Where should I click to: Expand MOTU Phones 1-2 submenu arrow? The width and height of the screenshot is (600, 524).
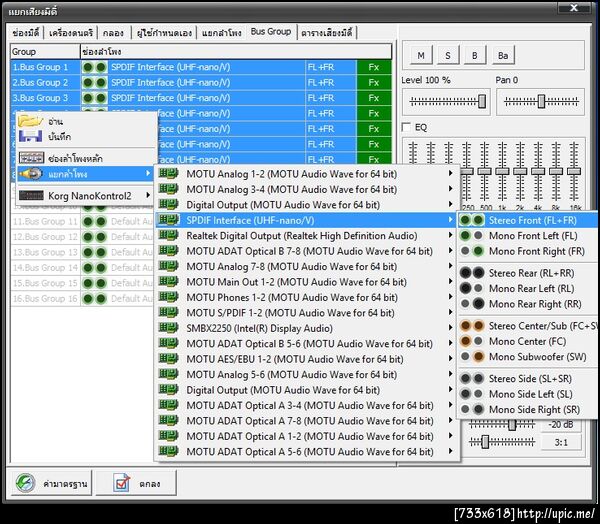click(x=451, y=297)
